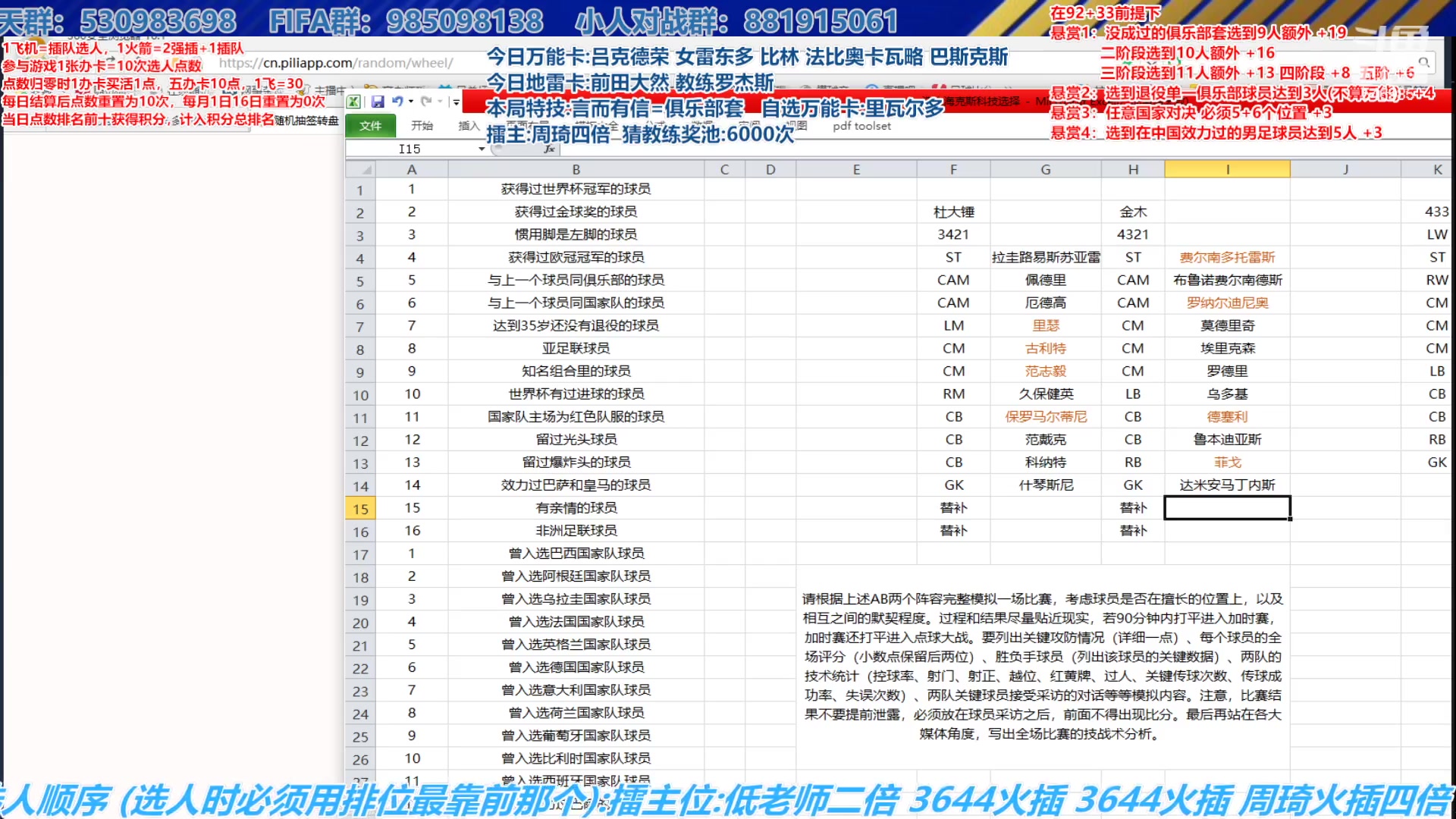Viewport: 1456px width, 819px height.
Task: Click the match simulation prompt text block
Action: [1043, 666]
